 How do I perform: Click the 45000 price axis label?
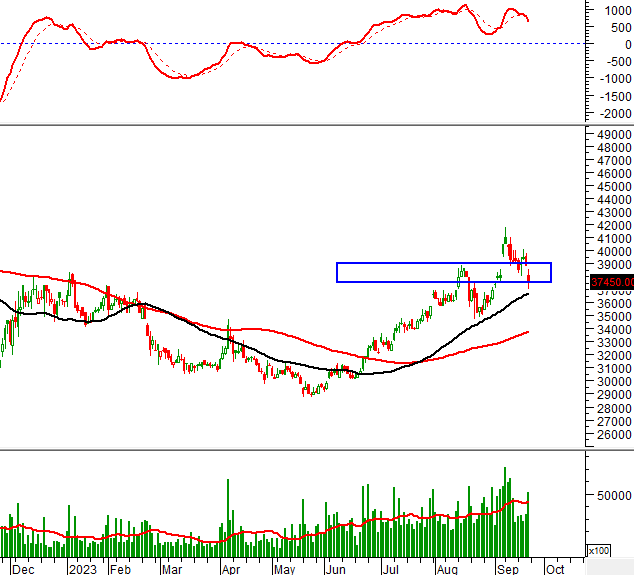(x=614, y=186)
